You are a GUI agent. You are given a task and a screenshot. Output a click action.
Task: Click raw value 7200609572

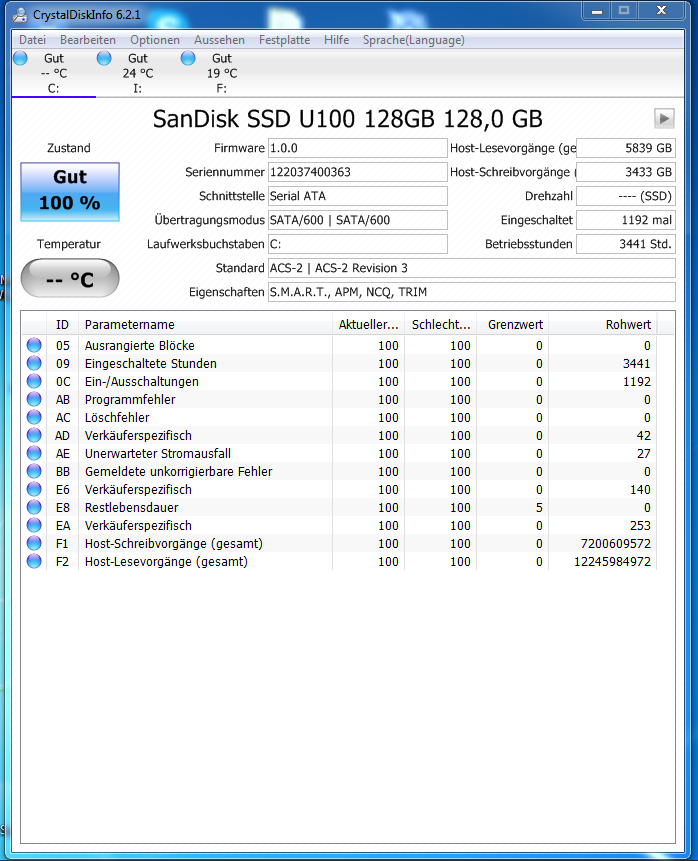pyautogui.click(x=616, y=544)
